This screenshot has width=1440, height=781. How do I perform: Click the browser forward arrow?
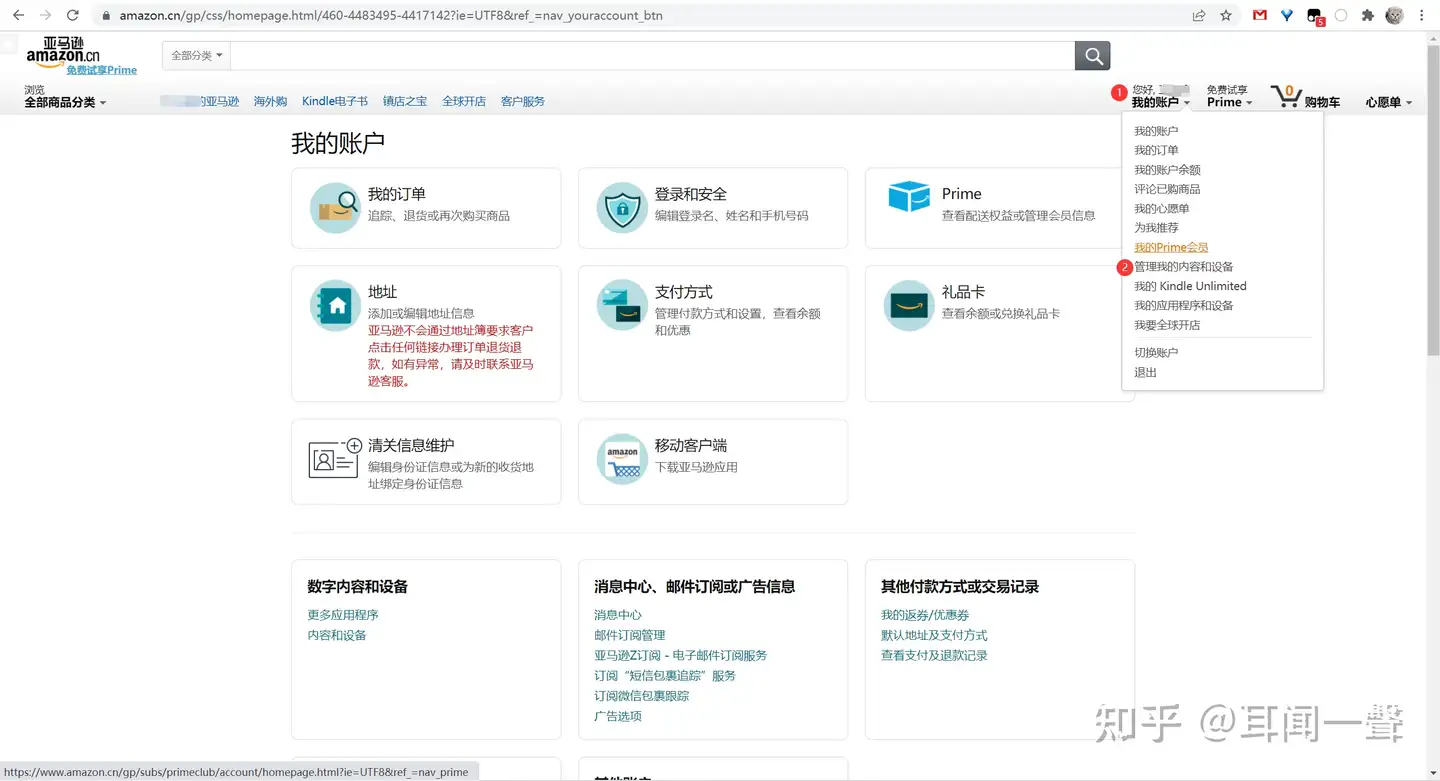(x=45, y=15)
